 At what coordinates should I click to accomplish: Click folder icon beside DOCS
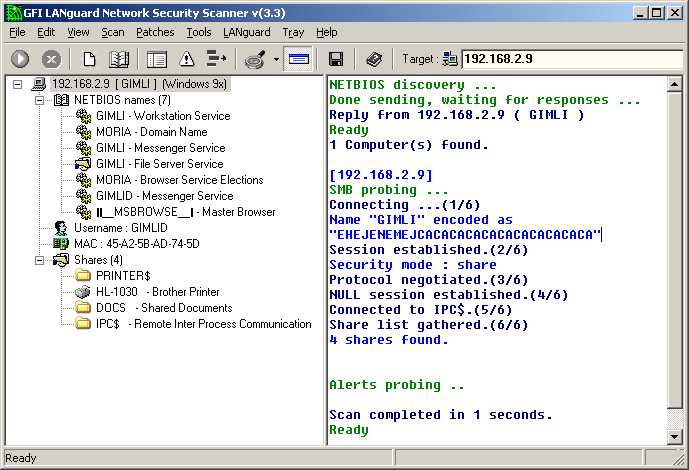83,307
